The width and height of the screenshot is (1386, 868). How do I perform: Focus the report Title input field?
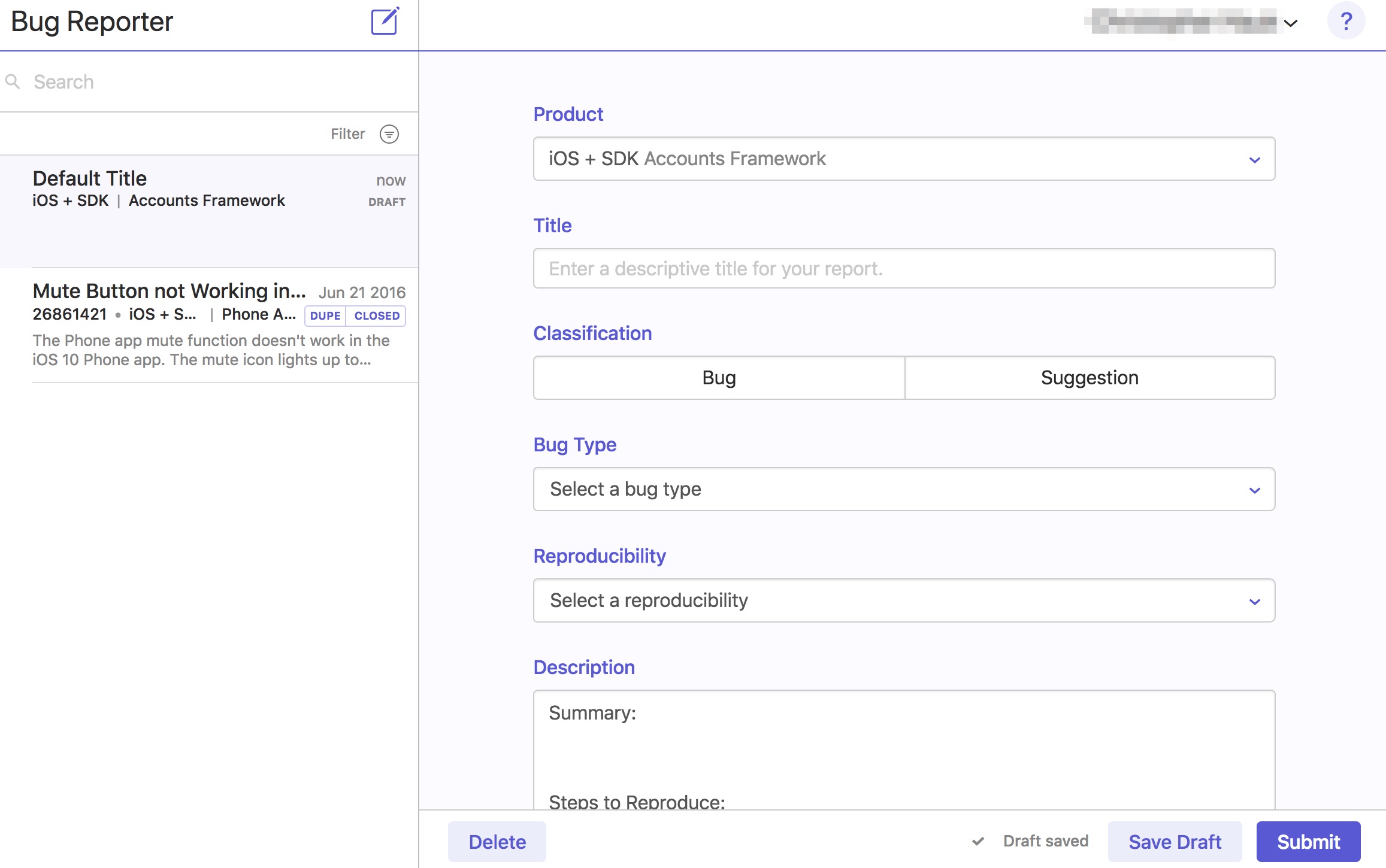[904, 269]
